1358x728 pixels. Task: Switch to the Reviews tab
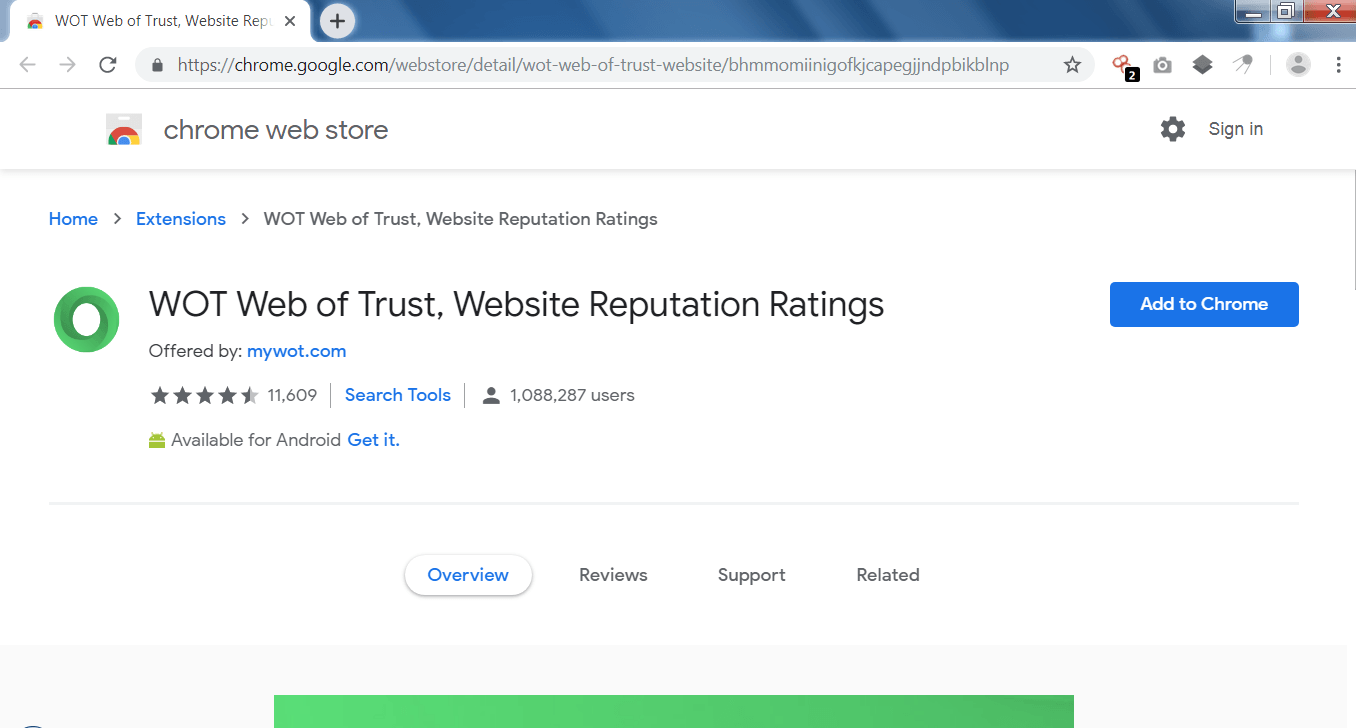pos(613,575)
